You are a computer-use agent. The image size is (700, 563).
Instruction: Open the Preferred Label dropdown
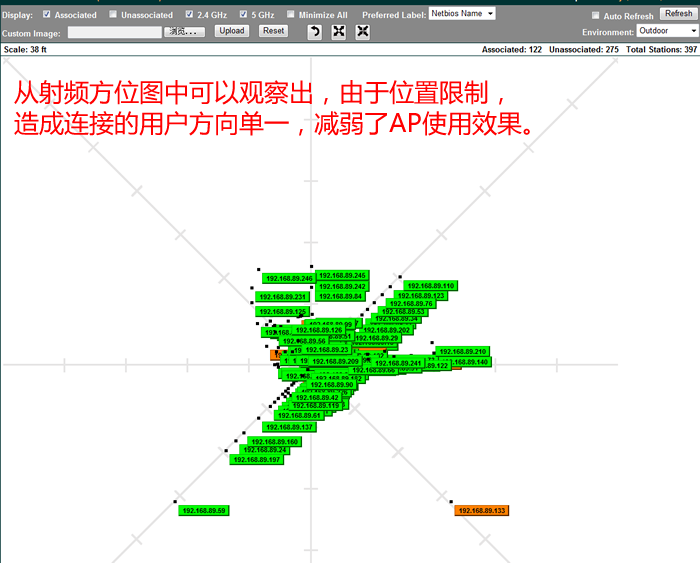click(462, 14)
